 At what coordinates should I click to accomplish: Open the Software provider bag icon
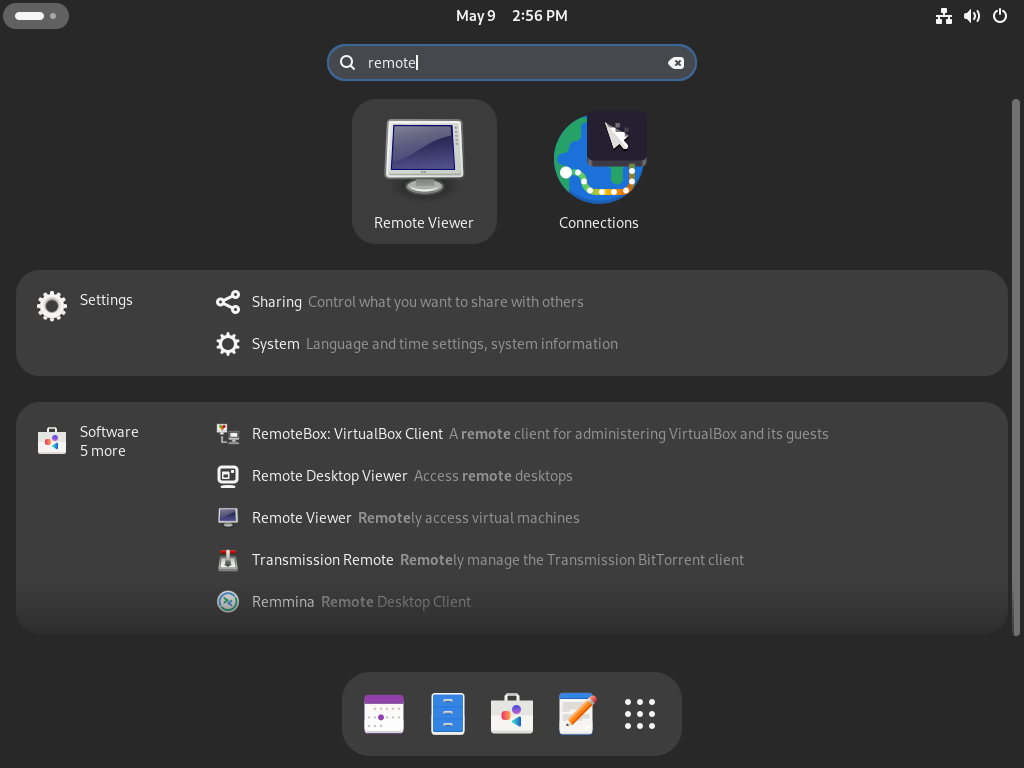tap(52, 441)
